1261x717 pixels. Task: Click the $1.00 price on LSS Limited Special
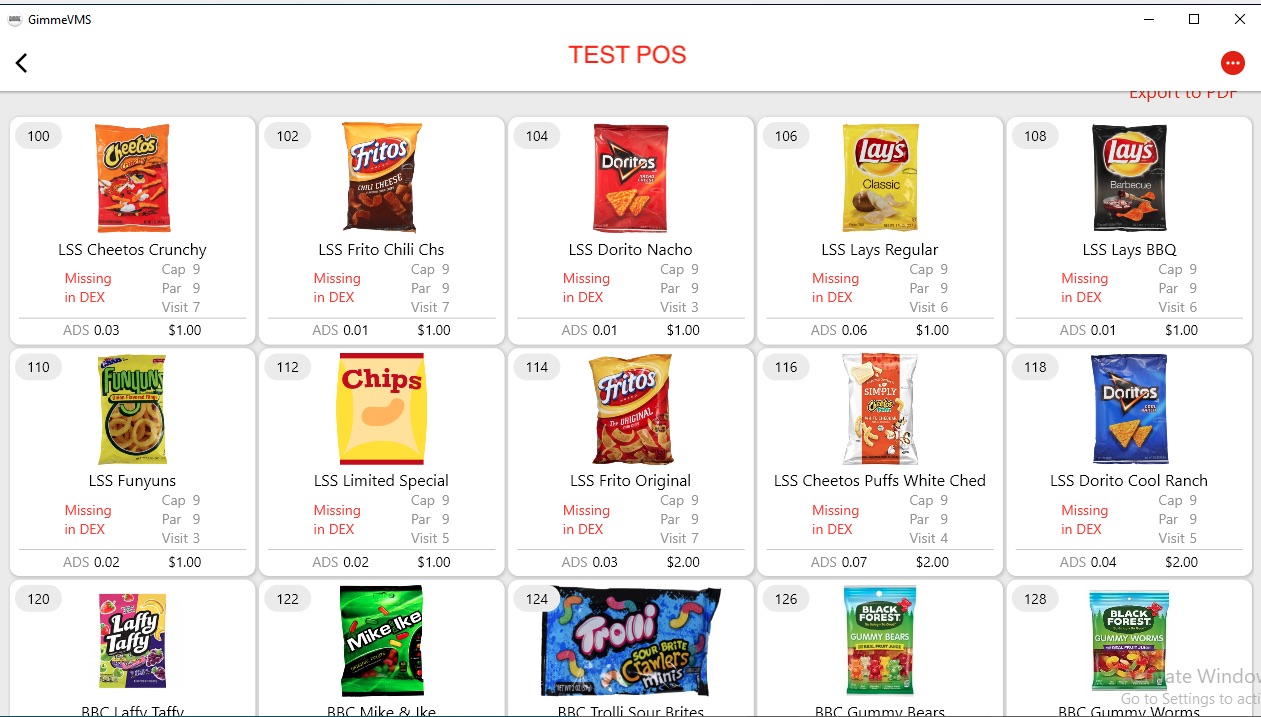tap(434, 562)
